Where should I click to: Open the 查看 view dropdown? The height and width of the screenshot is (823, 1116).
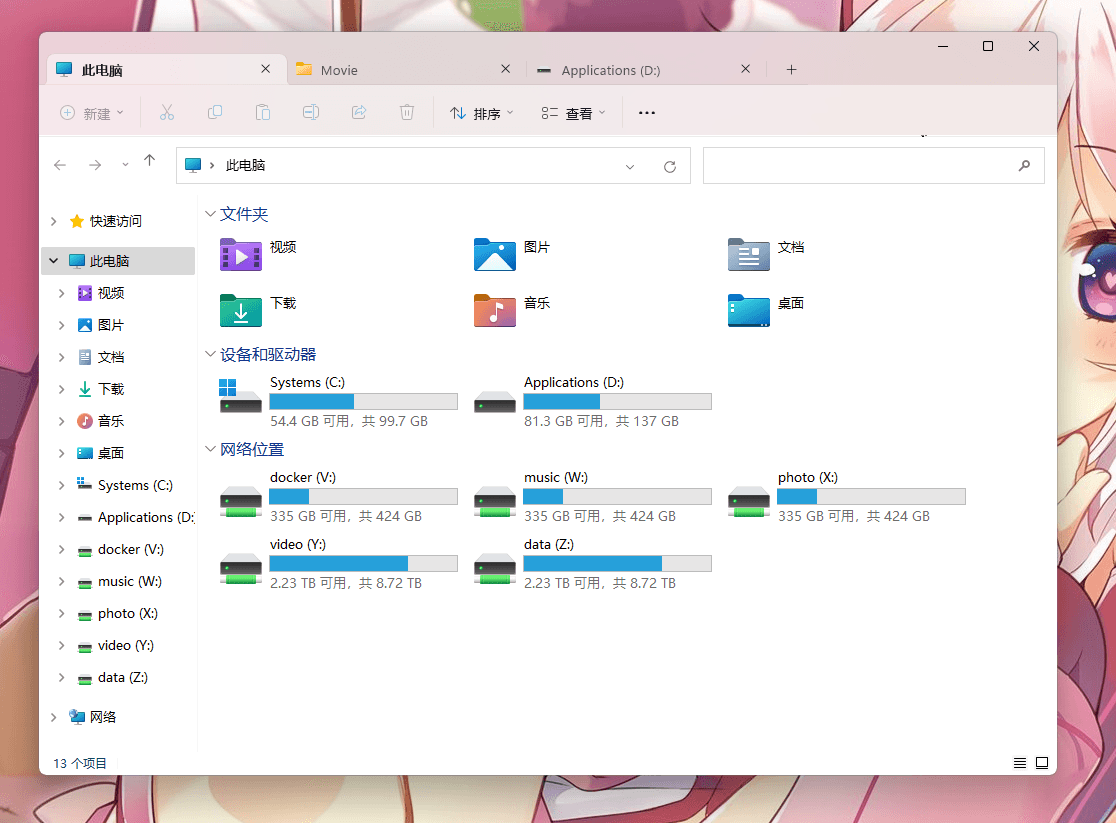point(573,113)
